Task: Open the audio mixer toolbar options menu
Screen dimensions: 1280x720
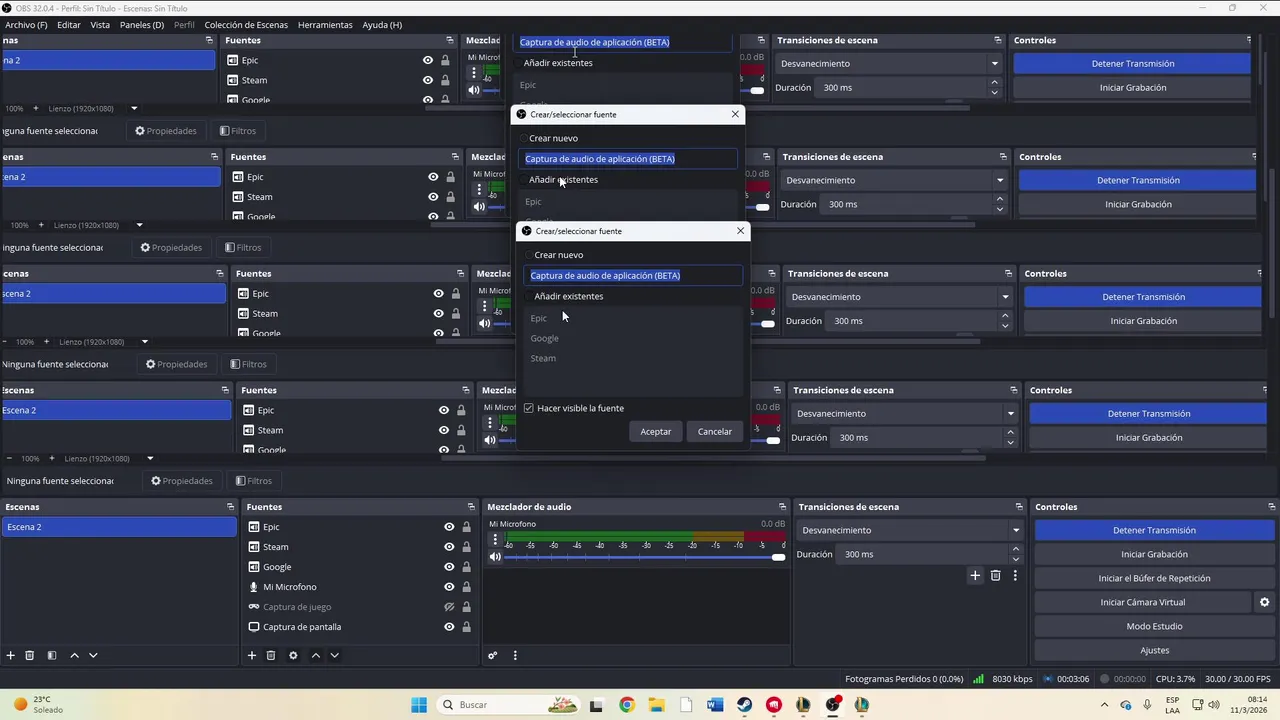Action: tap(515, 655)
